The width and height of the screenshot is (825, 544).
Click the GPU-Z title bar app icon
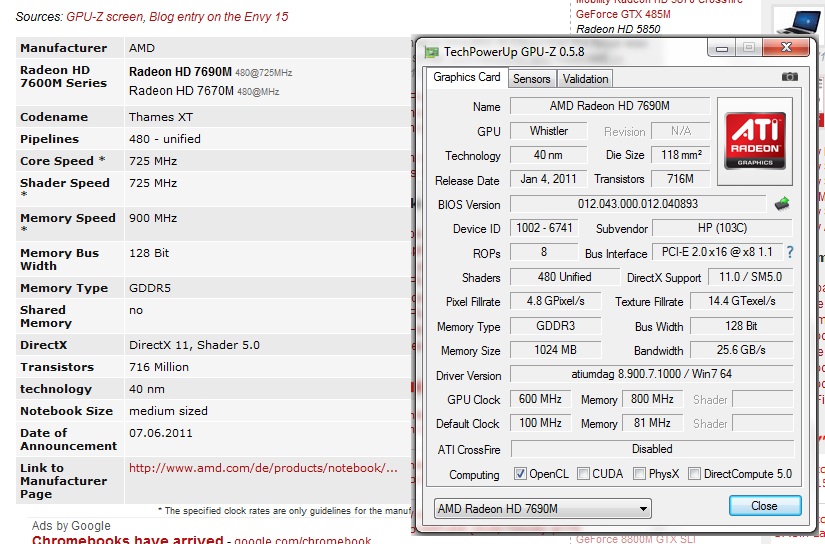click(x=431, y=52)
